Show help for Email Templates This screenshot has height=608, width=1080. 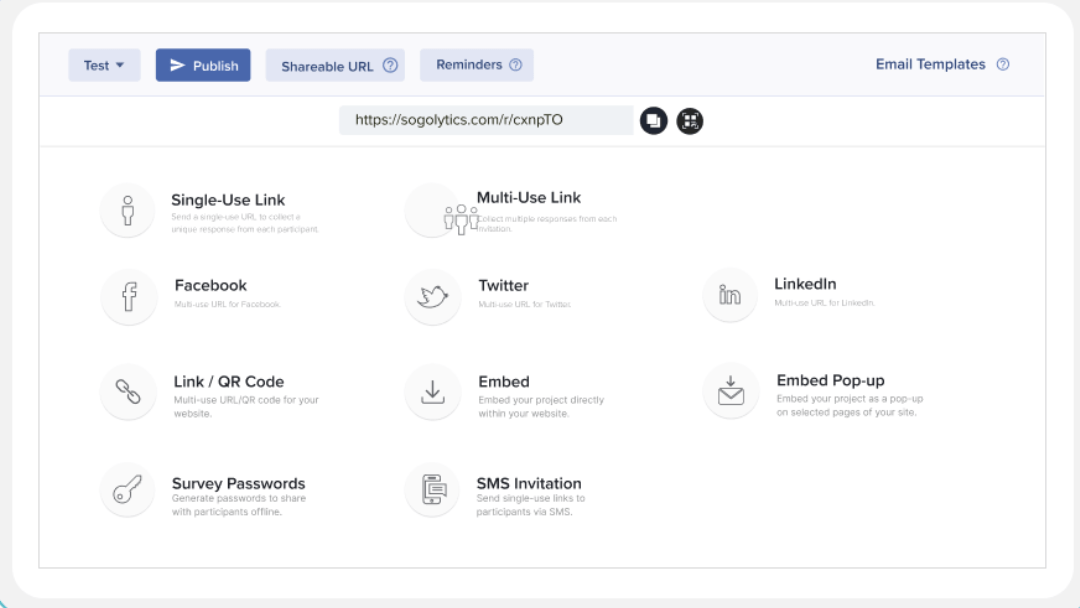tap(1003, 64)
